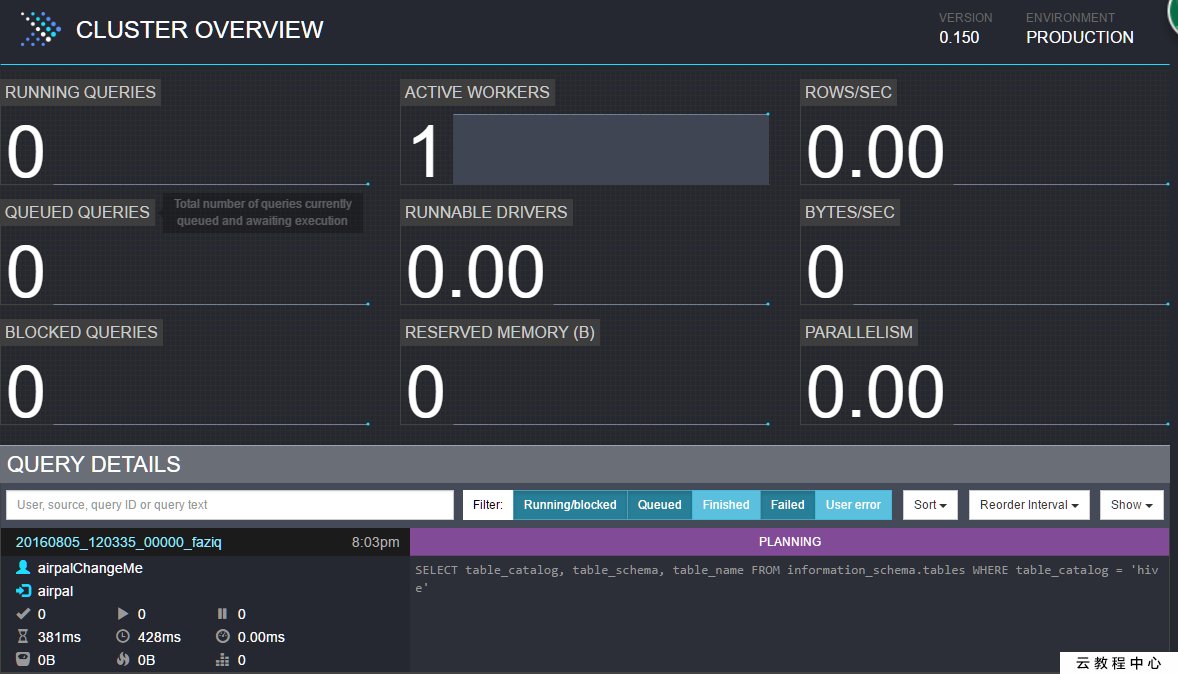
Task: Toggle the User error filter
Action: point(853,505)
